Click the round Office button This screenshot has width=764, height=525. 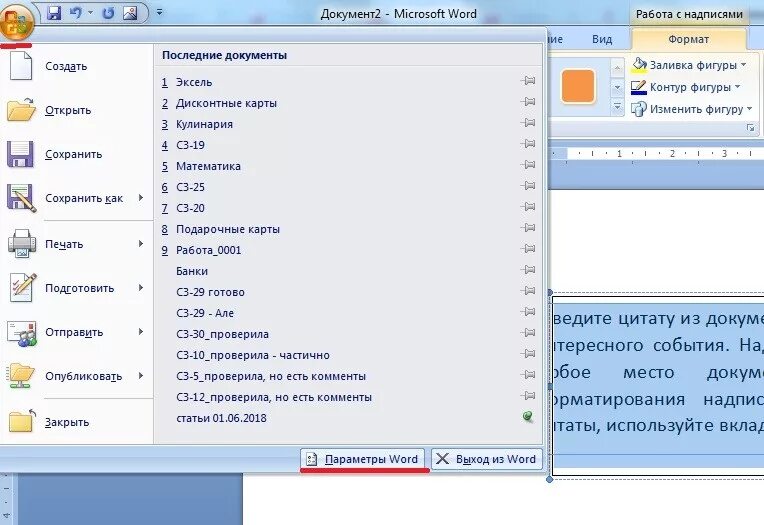pos(17,21)
